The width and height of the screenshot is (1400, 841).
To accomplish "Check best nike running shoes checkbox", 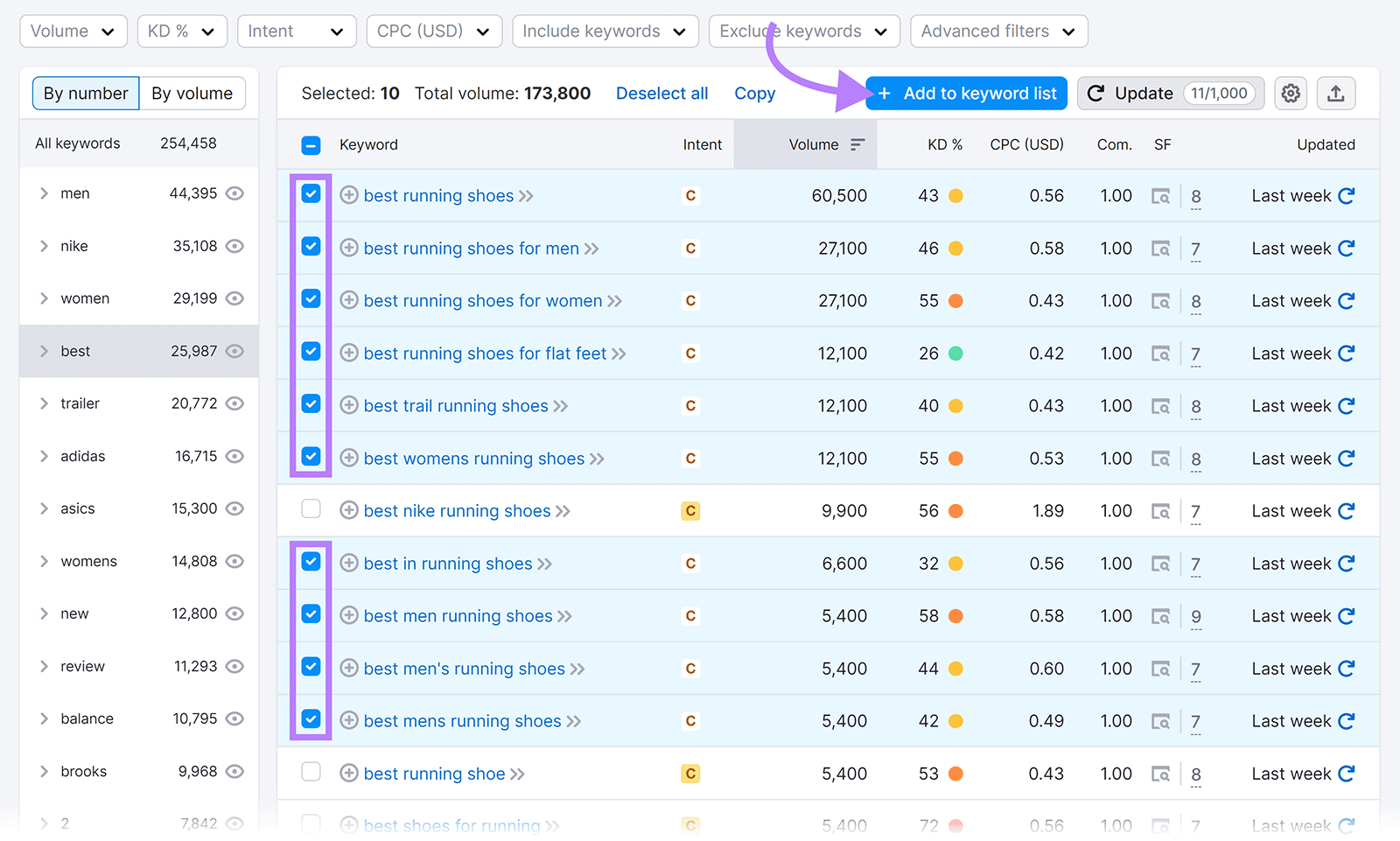I will point(311,508).
